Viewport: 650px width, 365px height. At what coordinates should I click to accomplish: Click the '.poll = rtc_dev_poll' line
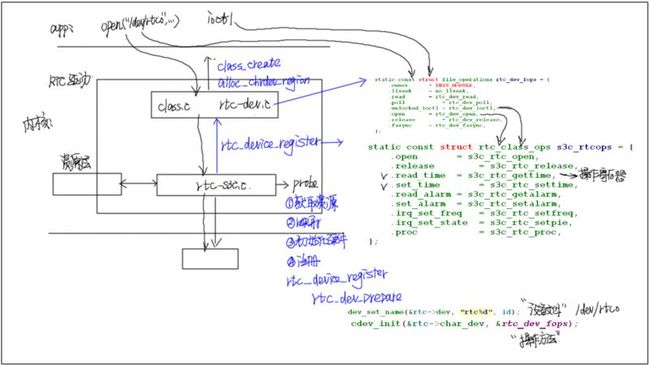click(x=441, y=102)
